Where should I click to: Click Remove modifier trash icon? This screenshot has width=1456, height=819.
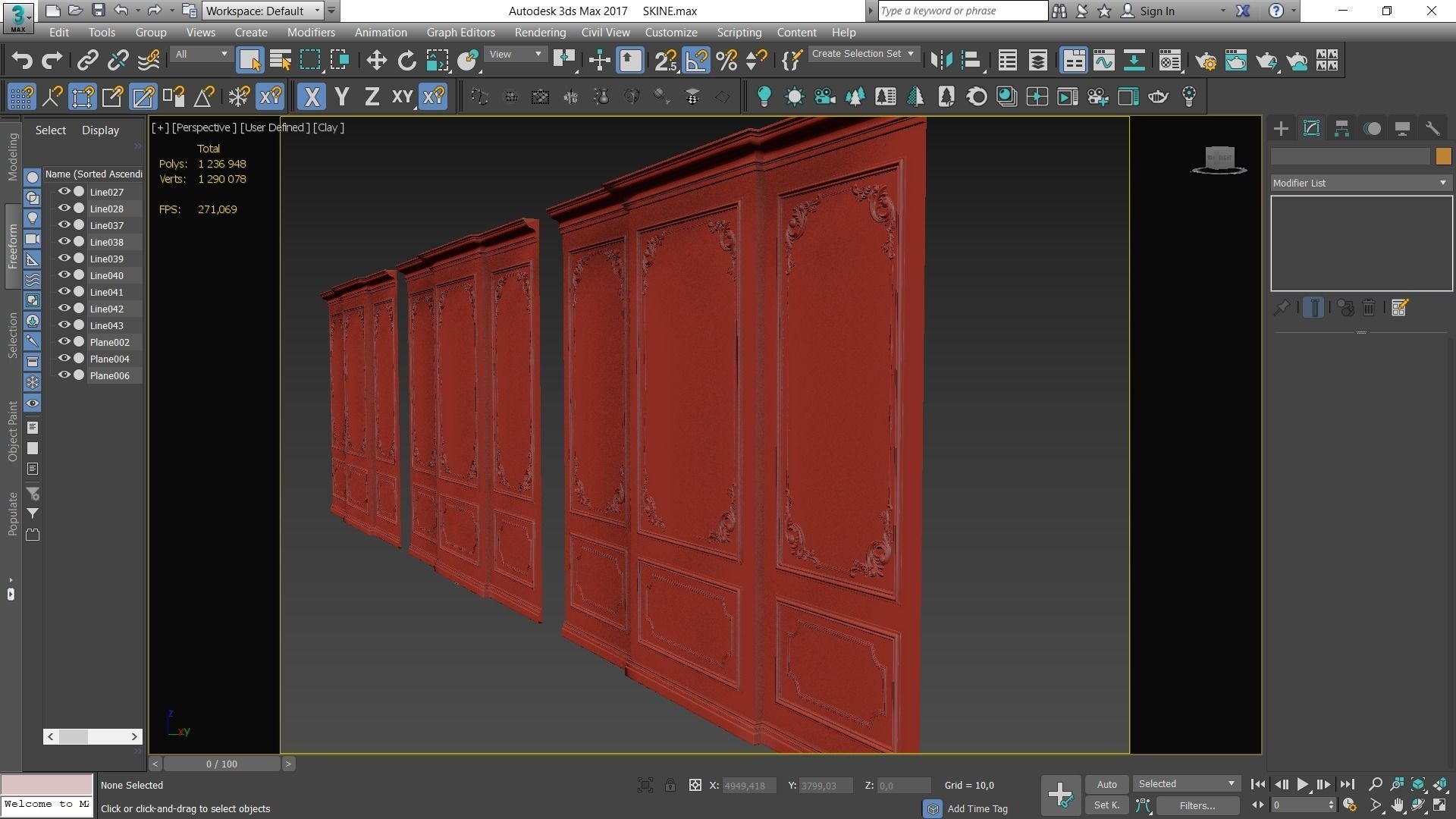(x=1369, y=308)
